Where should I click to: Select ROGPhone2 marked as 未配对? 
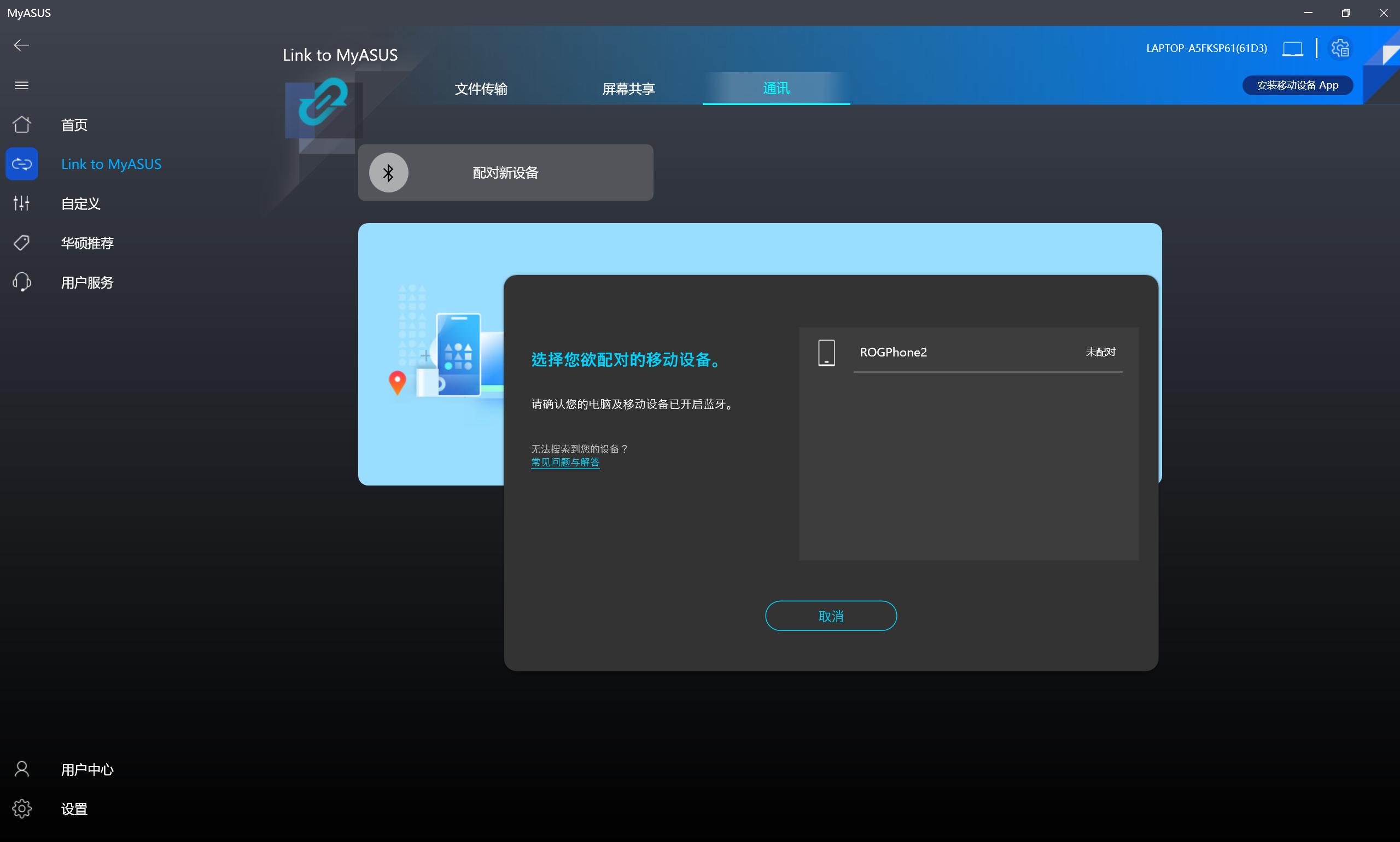[987, 352]
